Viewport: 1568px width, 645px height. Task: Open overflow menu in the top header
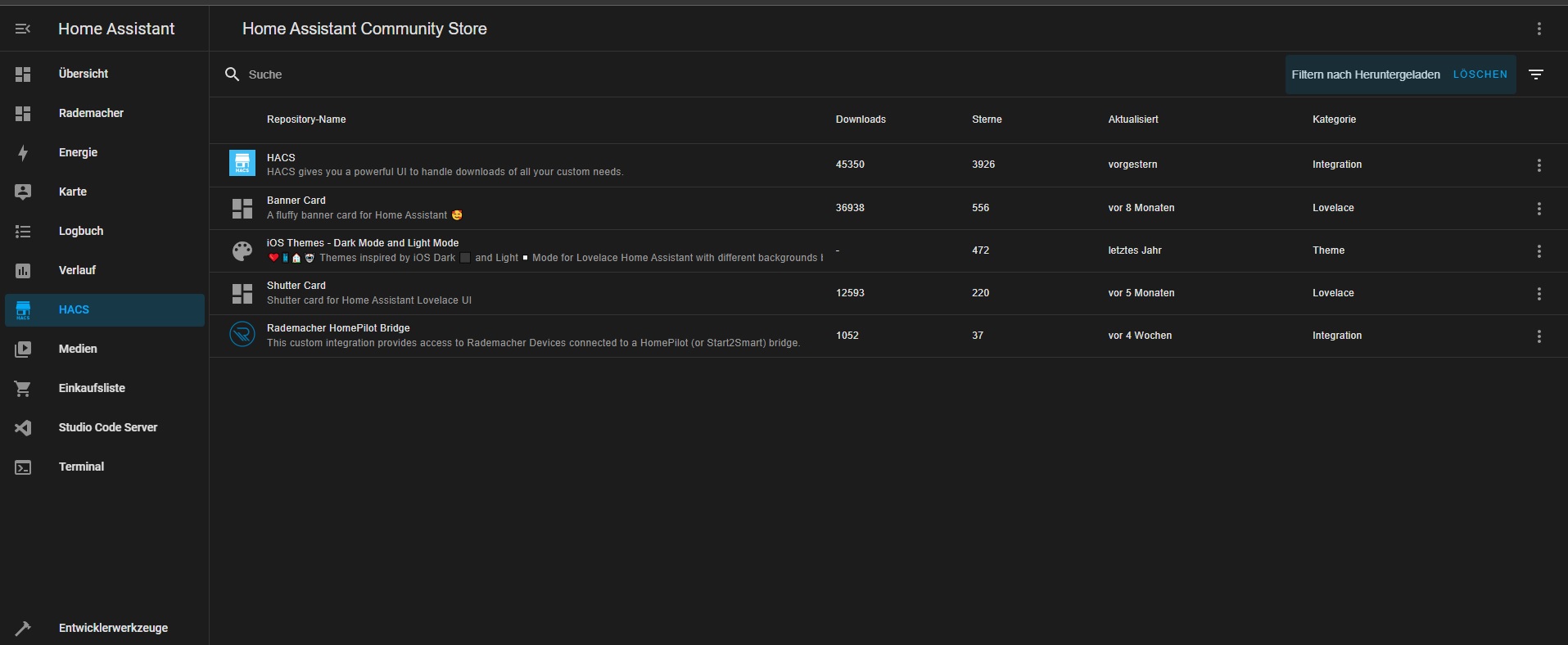[1539, 29]
